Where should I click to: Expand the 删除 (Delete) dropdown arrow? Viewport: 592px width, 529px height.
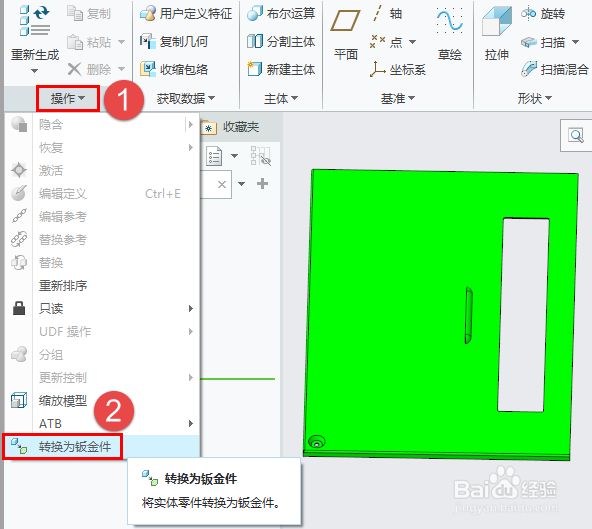pos(122,69)
